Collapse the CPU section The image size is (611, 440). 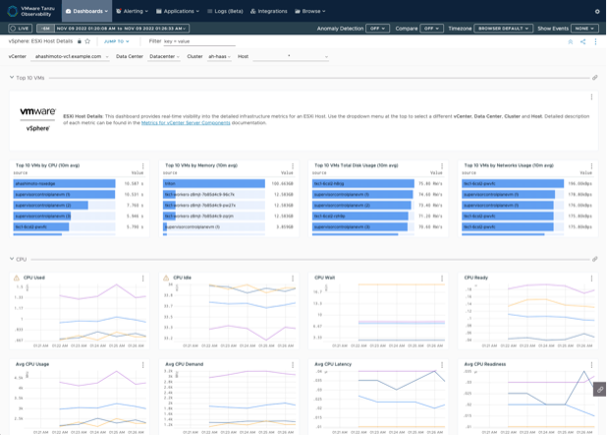[x=12, y=259]
